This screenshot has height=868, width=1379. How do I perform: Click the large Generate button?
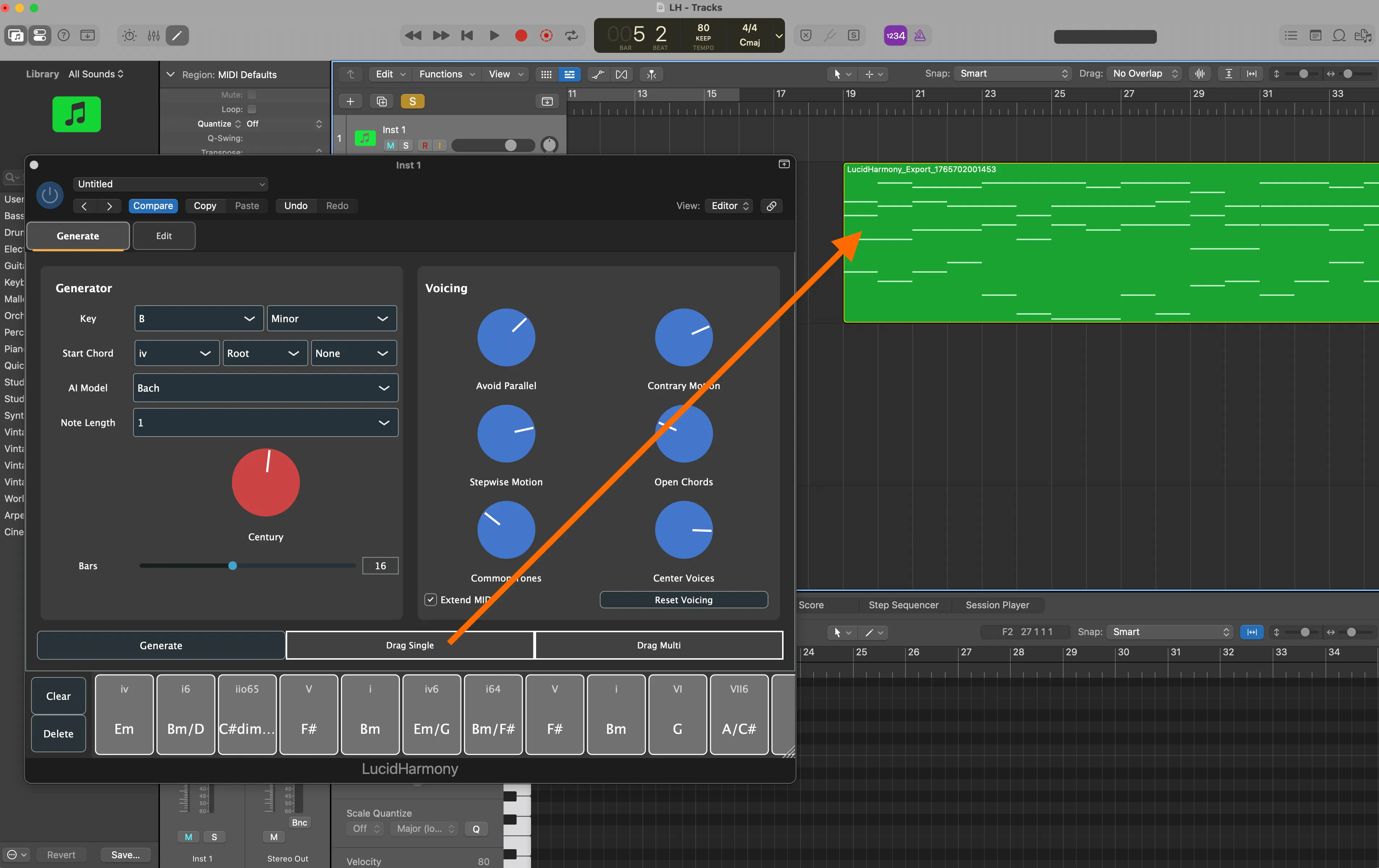(161, 645)
